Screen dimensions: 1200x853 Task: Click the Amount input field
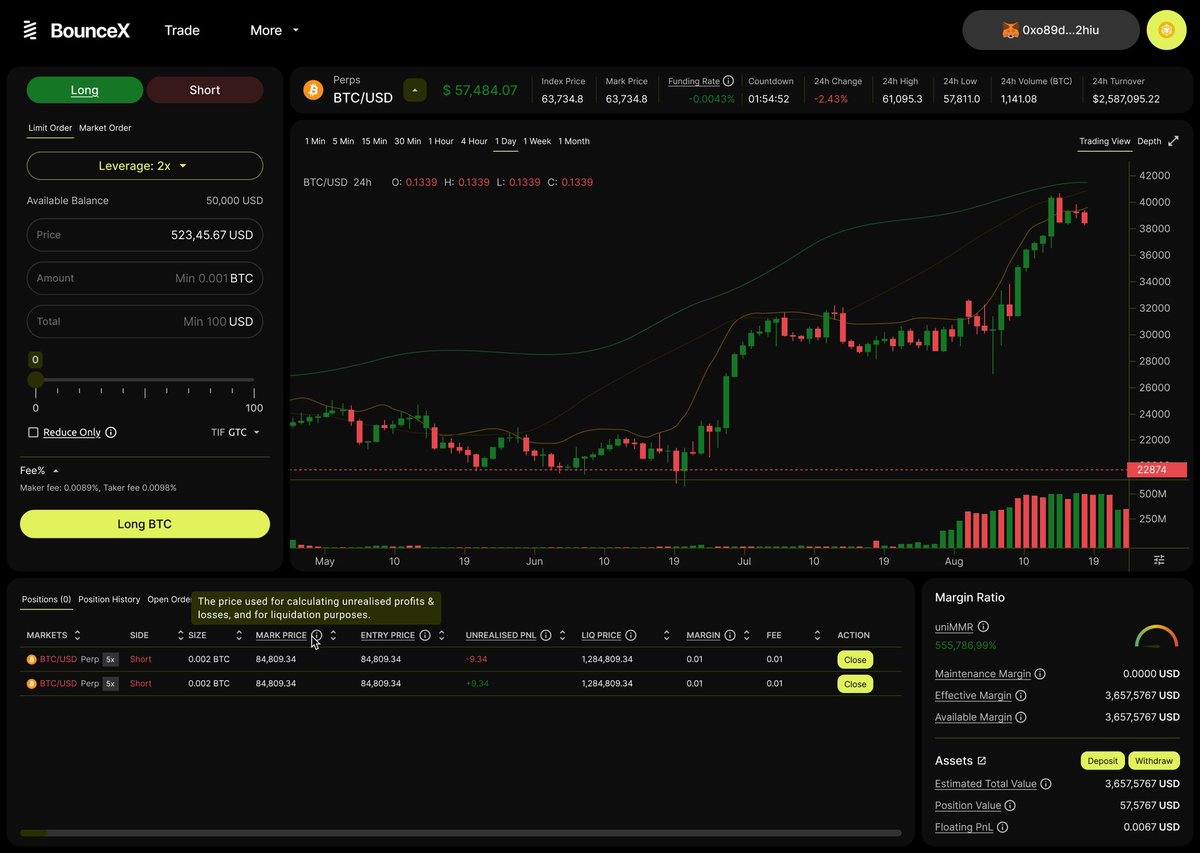(145, 278)
